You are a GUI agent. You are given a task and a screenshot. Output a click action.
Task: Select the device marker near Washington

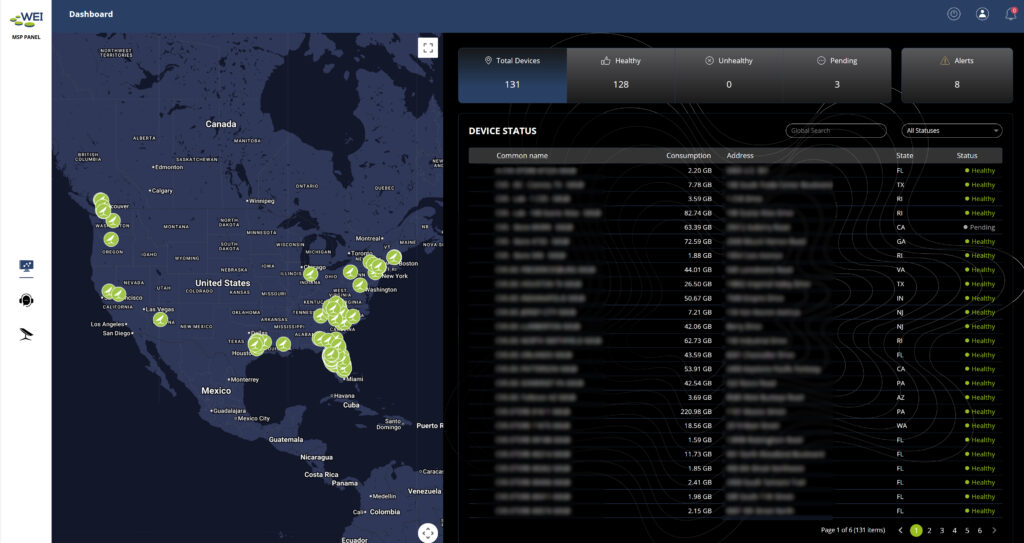(x=360, y=285)
